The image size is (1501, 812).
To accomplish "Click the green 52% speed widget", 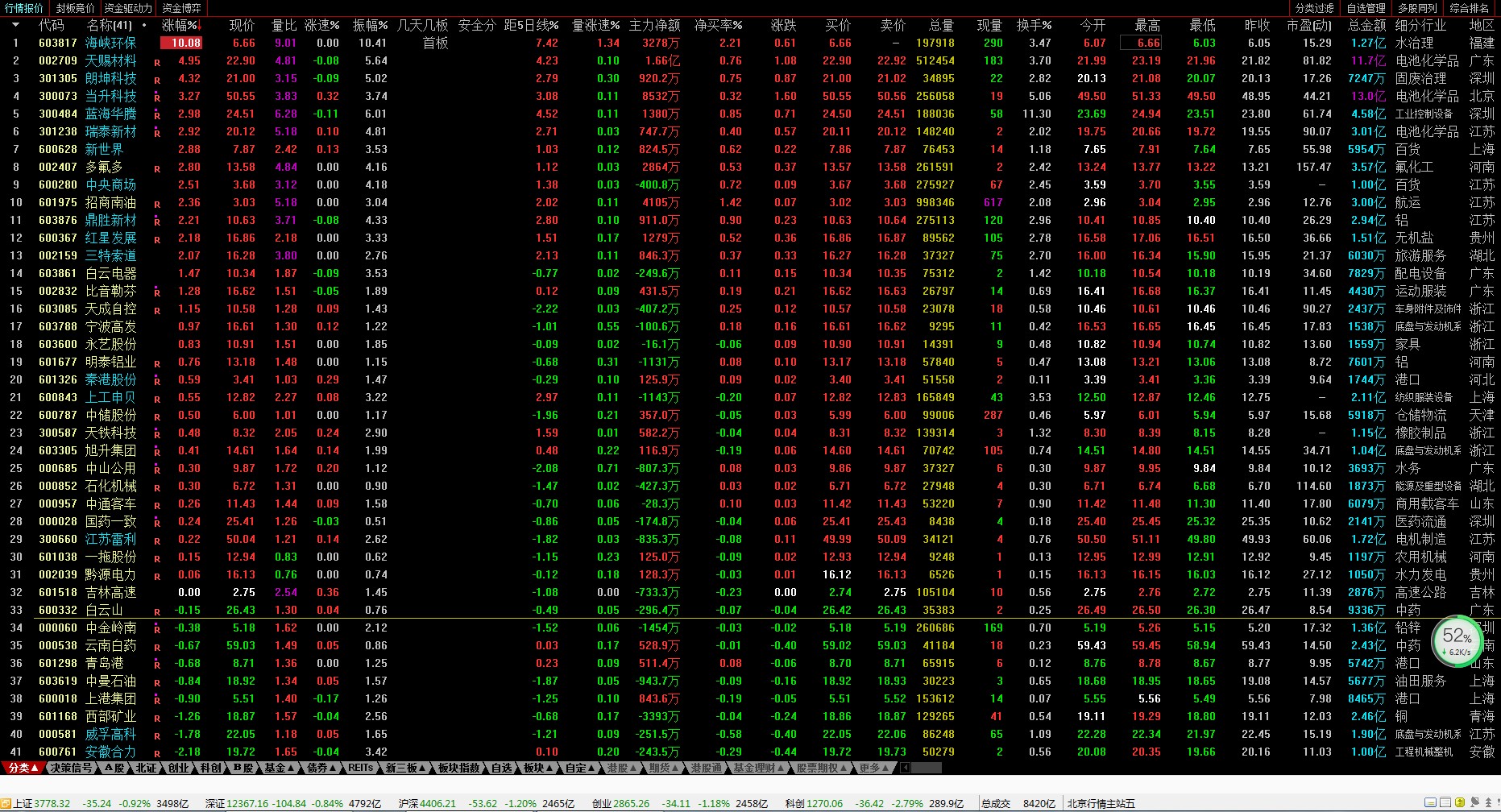I will point(1457,641).
